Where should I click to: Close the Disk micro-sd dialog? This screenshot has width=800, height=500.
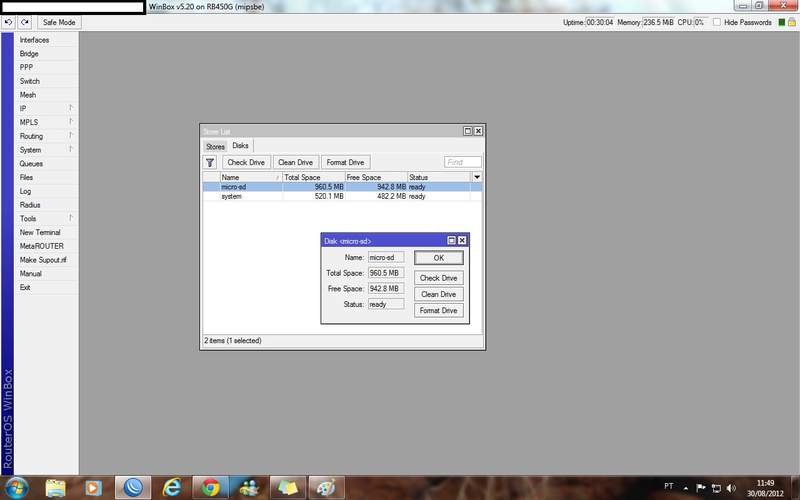pyautogui.click(x=462, y=240)
